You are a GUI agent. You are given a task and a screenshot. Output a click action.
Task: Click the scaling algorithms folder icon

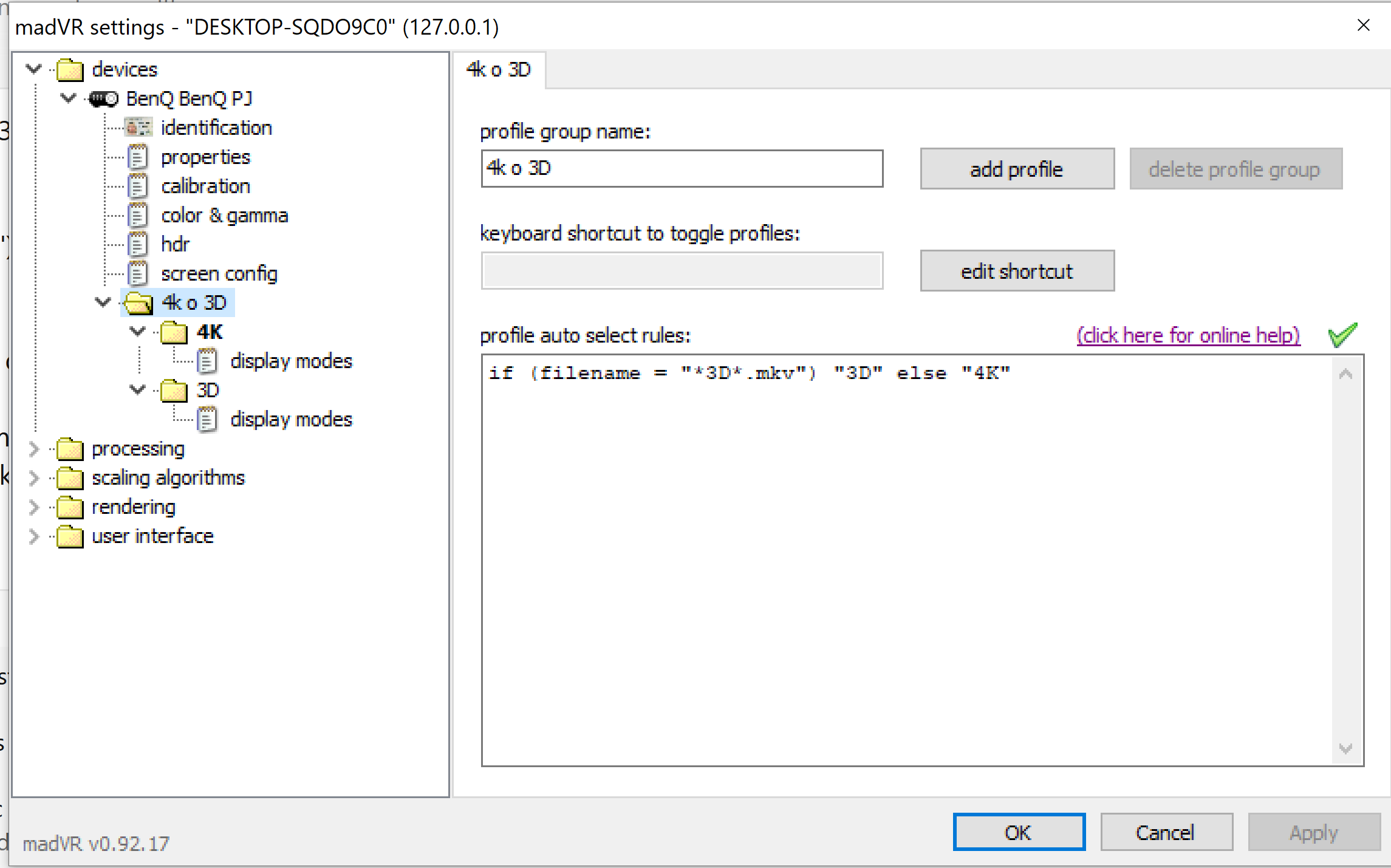[x=70, y=477]
